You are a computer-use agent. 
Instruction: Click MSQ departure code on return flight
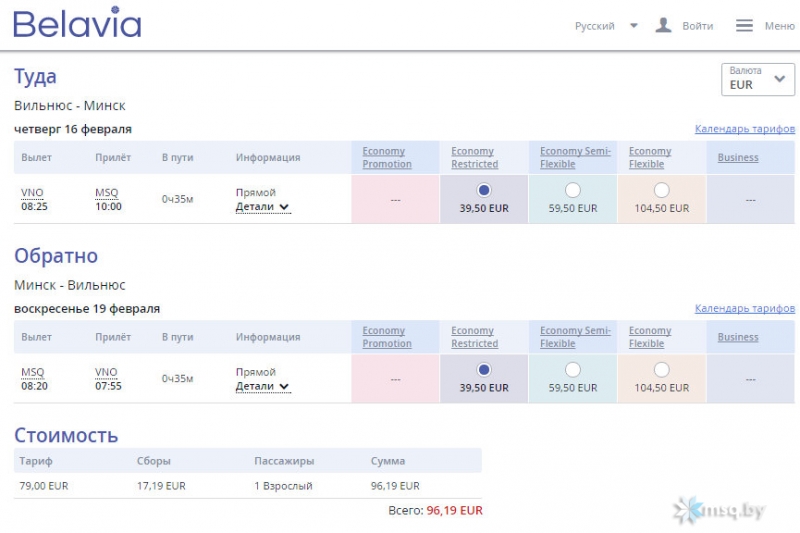click(33, 372)
